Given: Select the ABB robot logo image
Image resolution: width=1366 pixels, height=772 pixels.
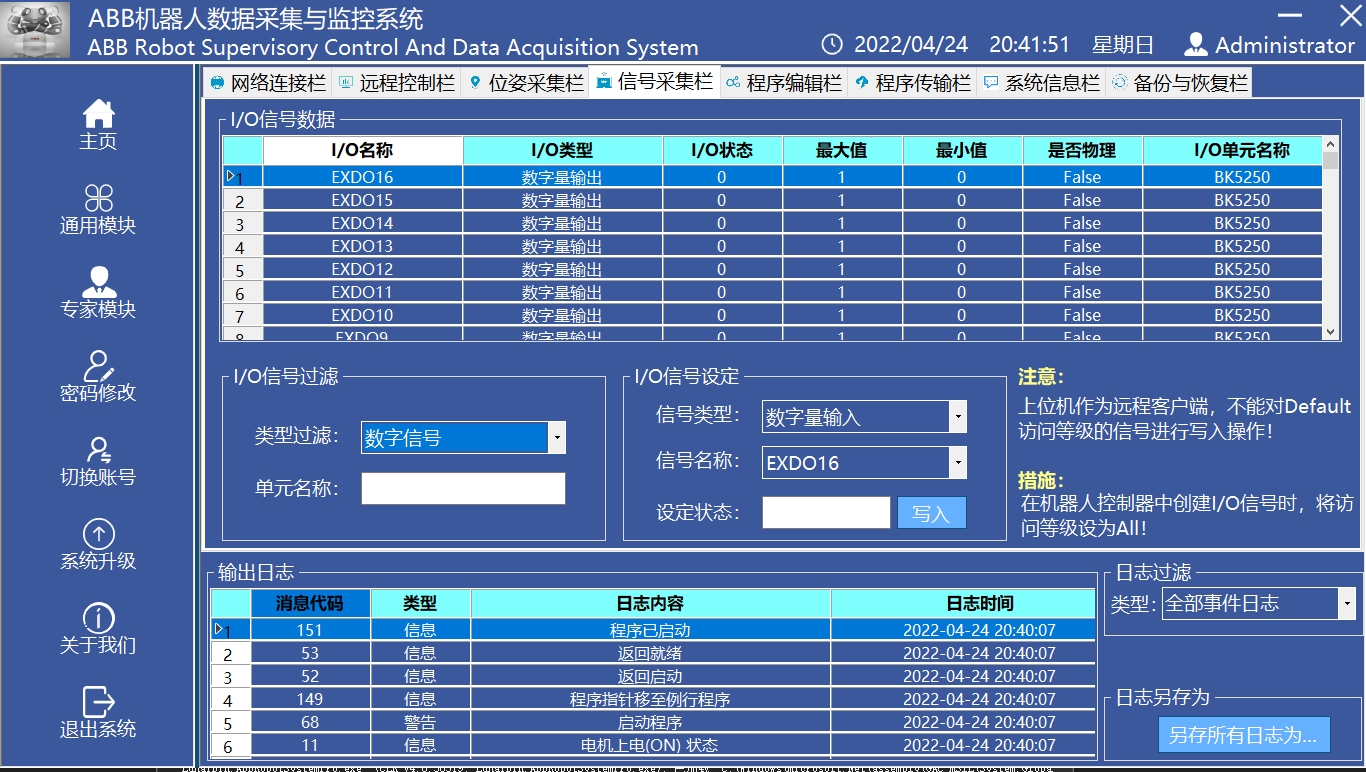Looking at the screenshot, I should 36,31.
